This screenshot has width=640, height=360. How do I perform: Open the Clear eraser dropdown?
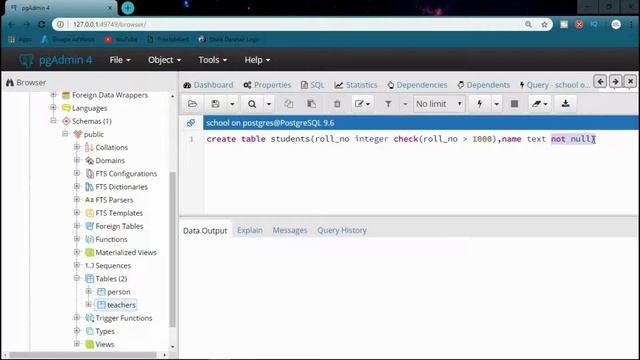coord(540,104)
